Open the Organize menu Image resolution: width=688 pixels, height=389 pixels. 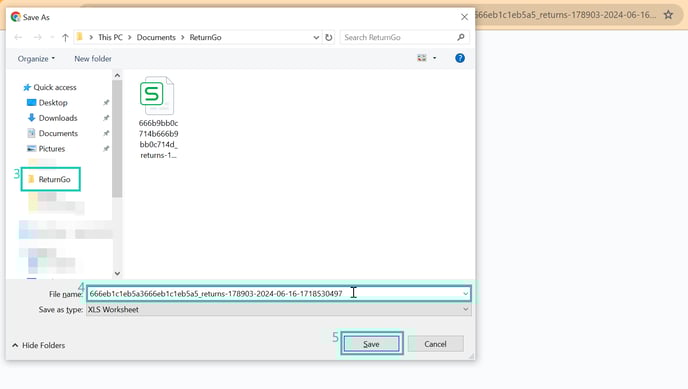coord(36,59)
